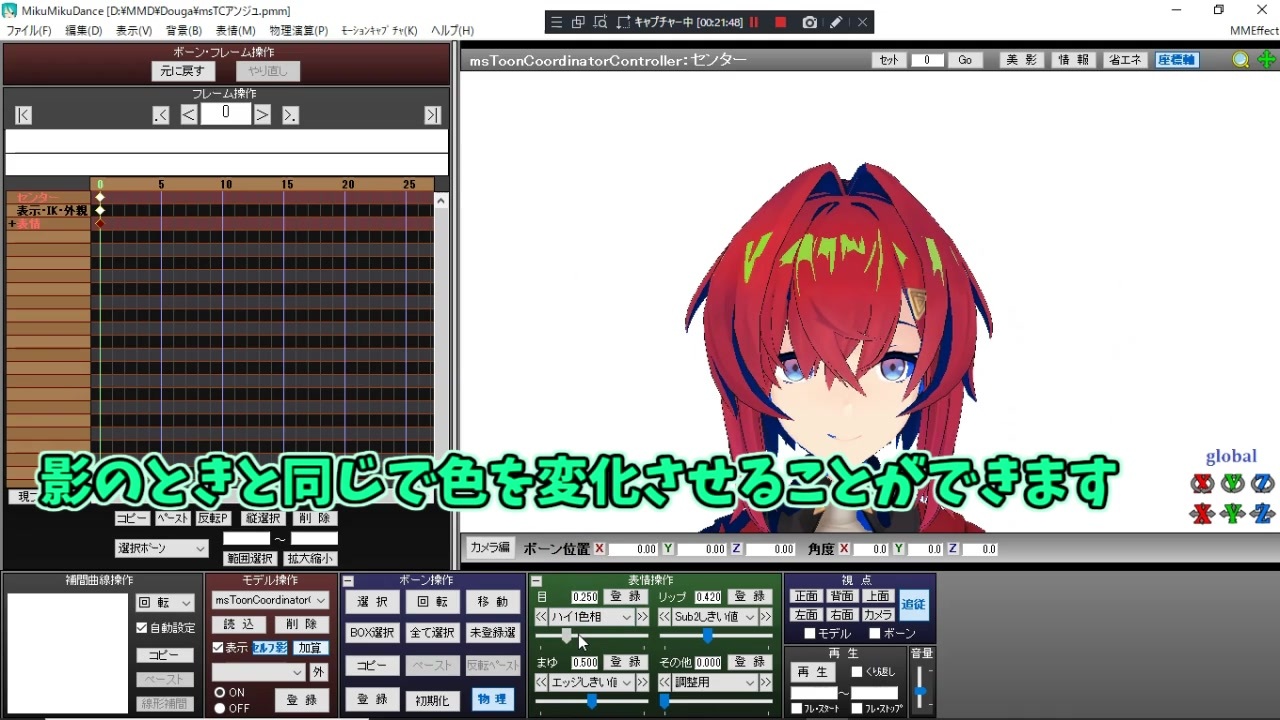Open the エッジしきい値 brow morph dropdown

592,682
